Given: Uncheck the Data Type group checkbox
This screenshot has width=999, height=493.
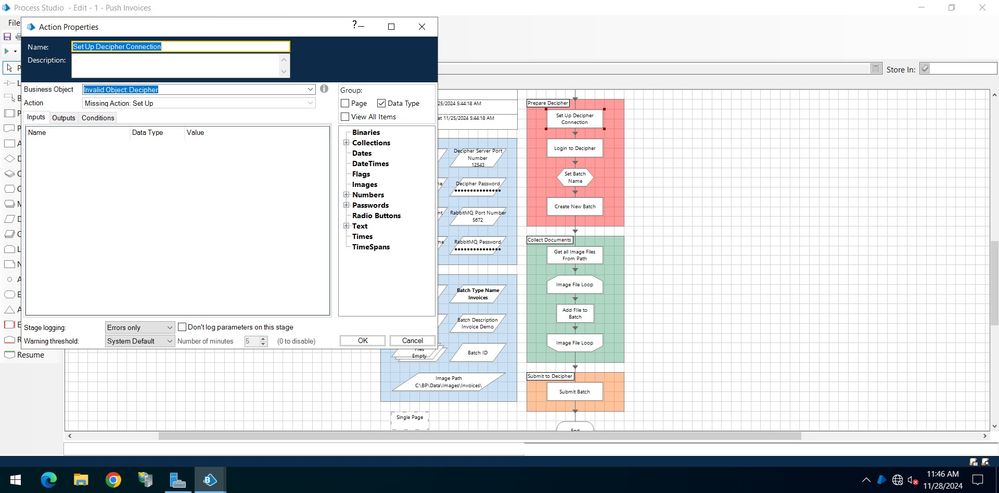Looking at the screenshot, I should 381,103.
